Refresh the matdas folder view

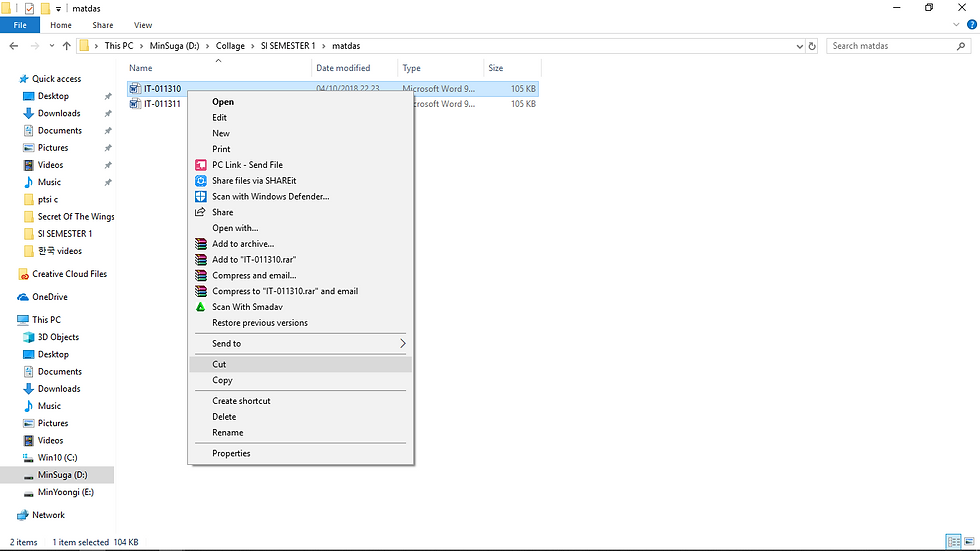(x=812, y=46)
